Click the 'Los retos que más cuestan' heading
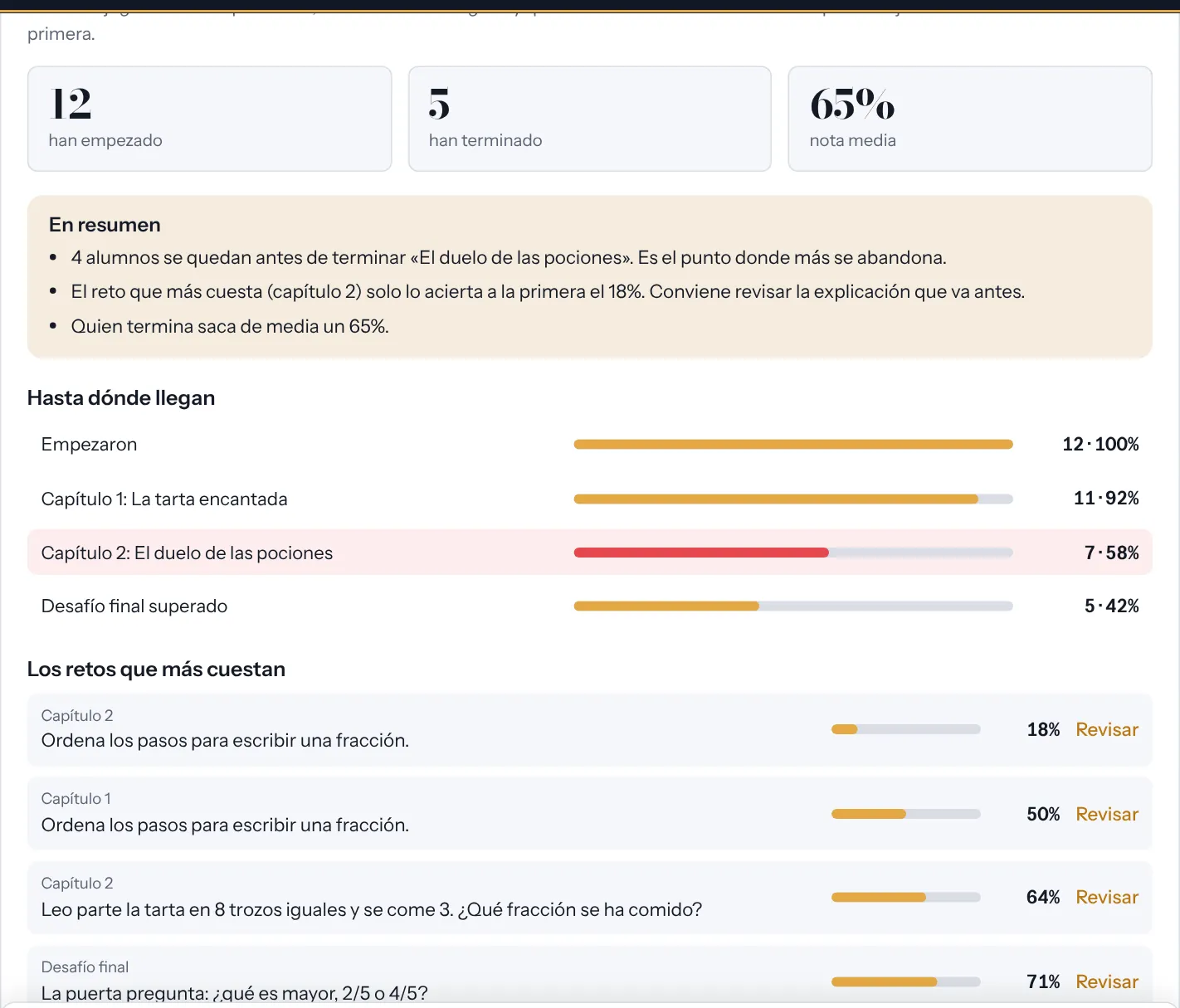 point(156,670)
